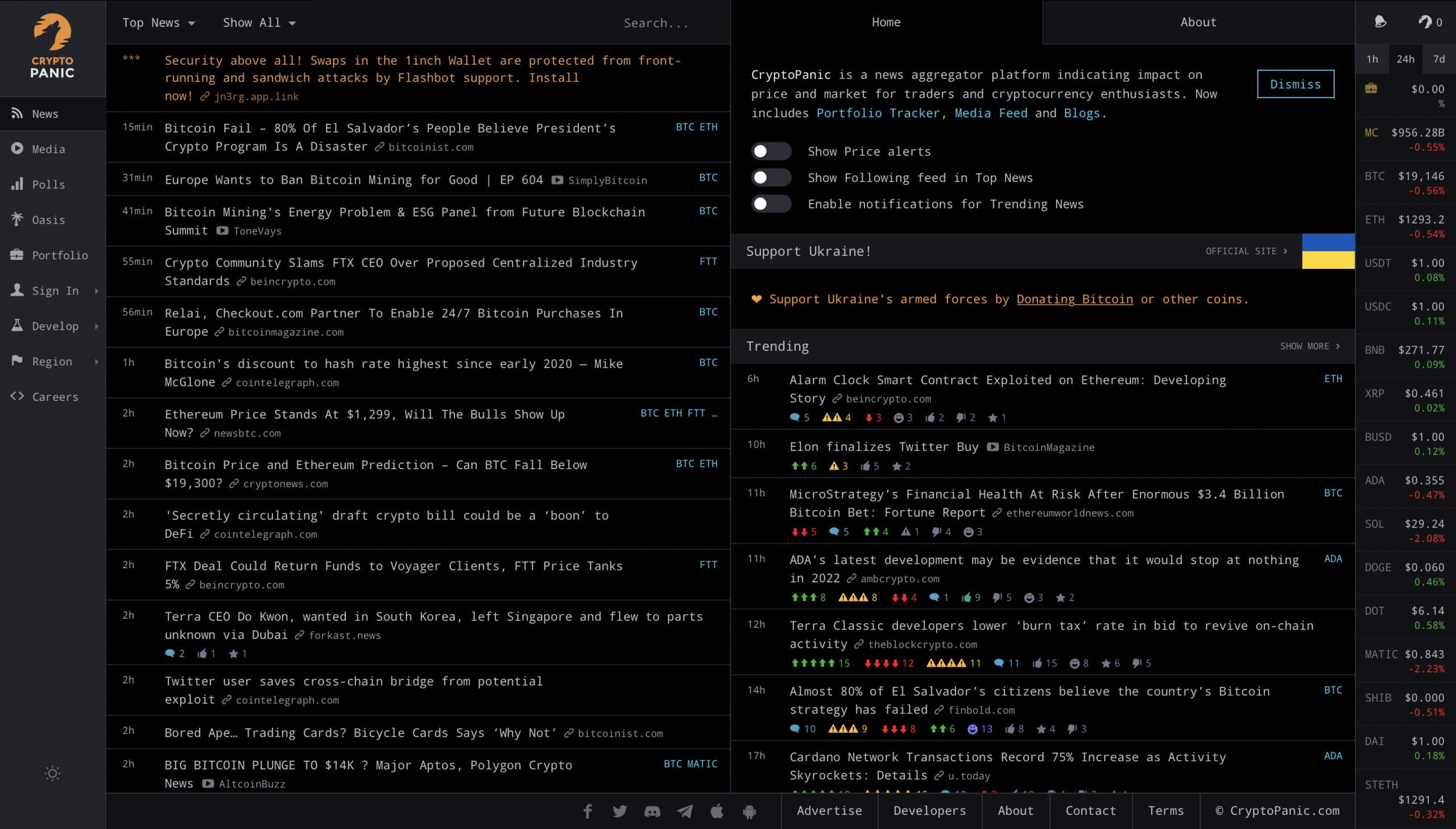Select the MATIC price row
Screen dimensions: 1456x829
coord(1405,661)
